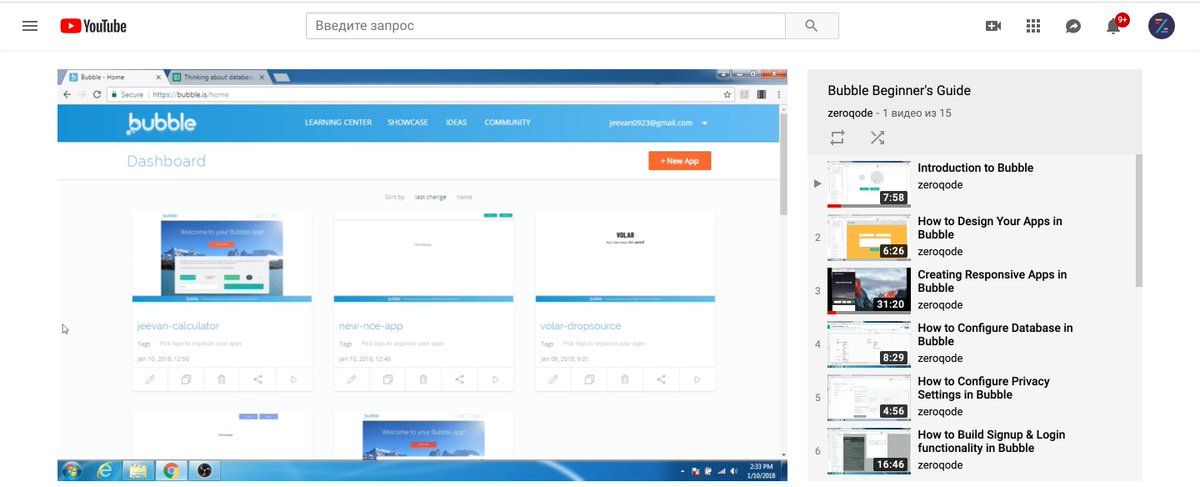Click copy icon for jeevan-calculator
Image resolution: width=1200 pixels, height=487 pixels.
[186, 380]
